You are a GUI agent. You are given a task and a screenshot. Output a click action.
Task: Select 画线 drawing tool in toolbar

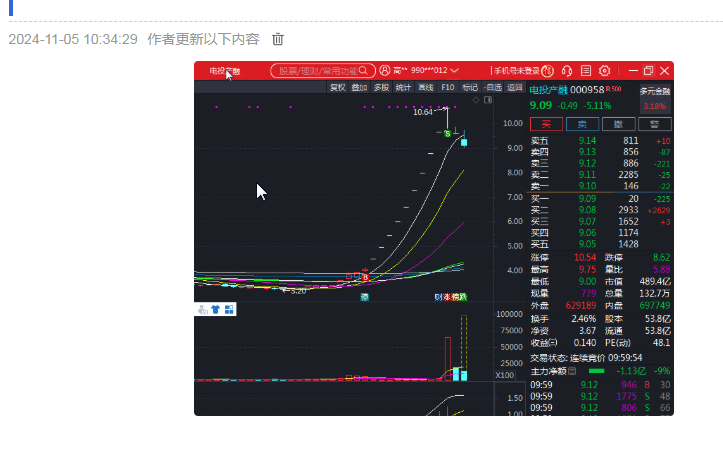(426, 87)
